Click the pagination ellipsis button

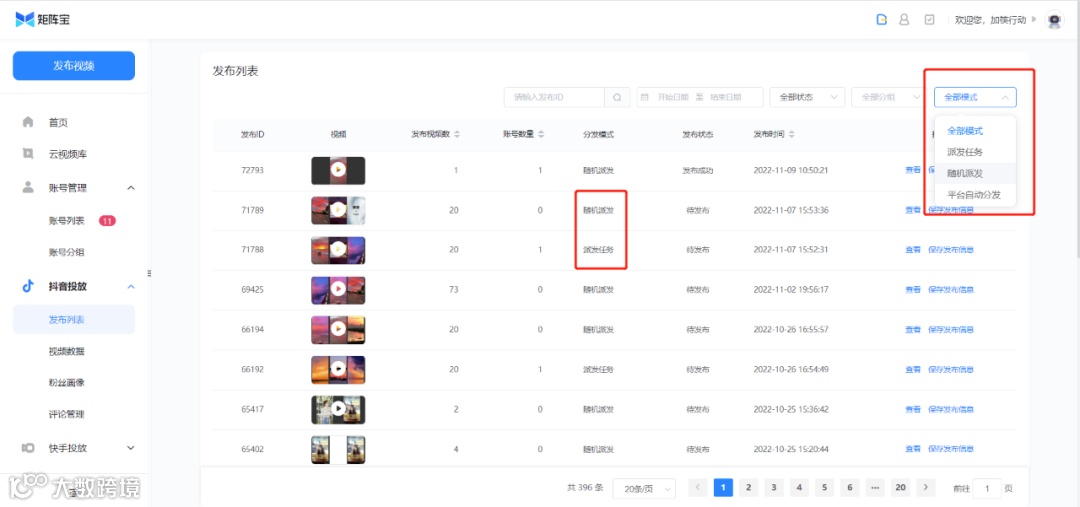coord(875,488)
